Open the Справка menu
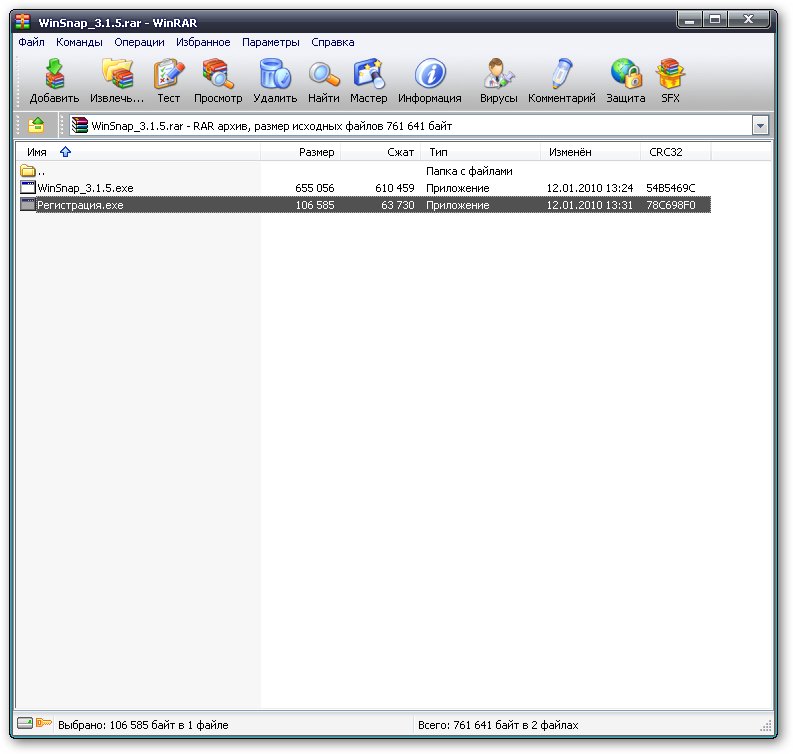The image size is (793, 754). [332, 42]
